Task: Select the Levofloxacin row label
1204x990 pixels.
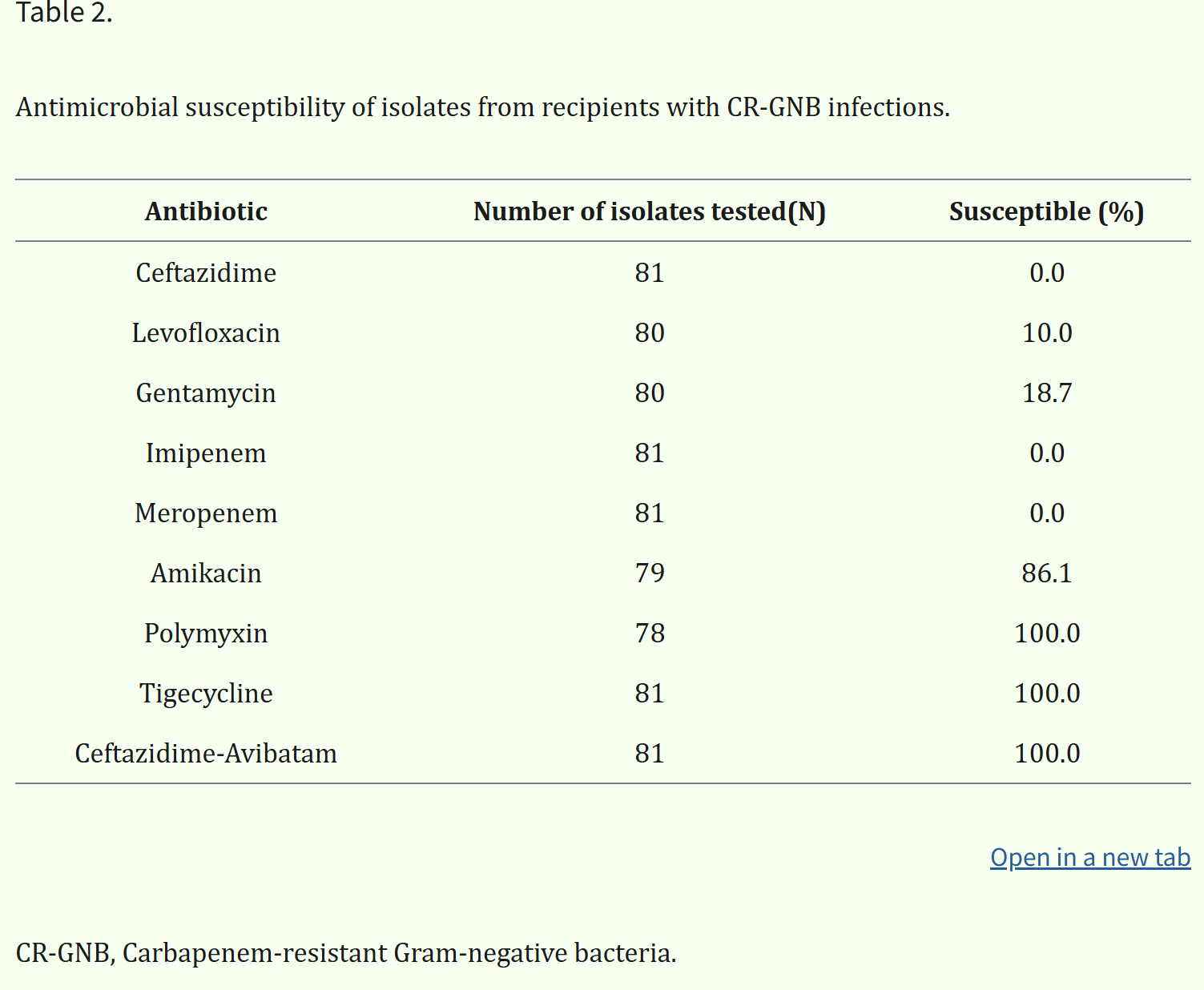Action: [x=206, y=333]
